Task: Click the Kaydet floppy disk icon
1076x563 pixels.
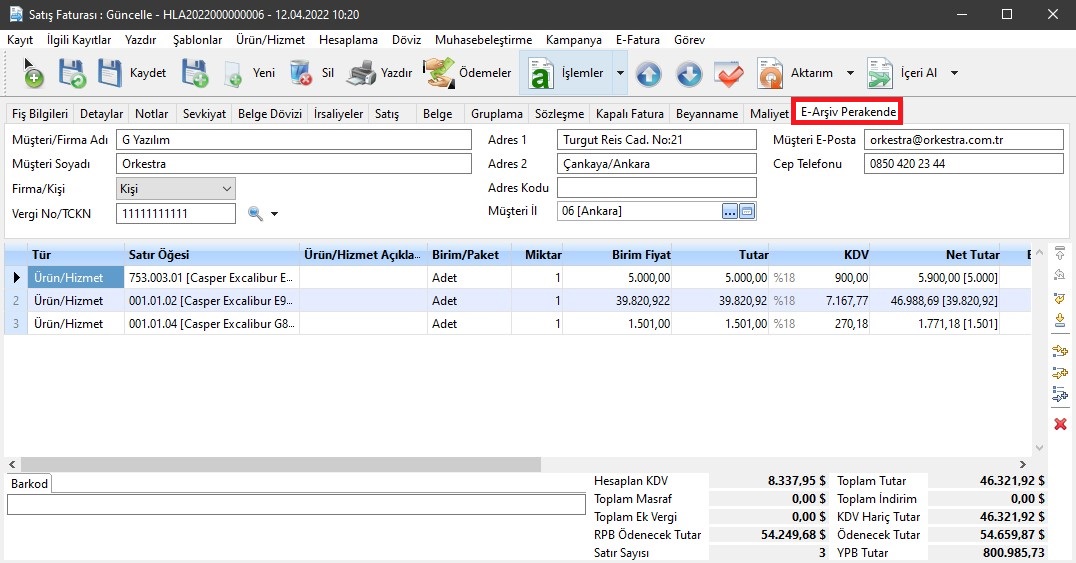Action: [x=109, y=73]
